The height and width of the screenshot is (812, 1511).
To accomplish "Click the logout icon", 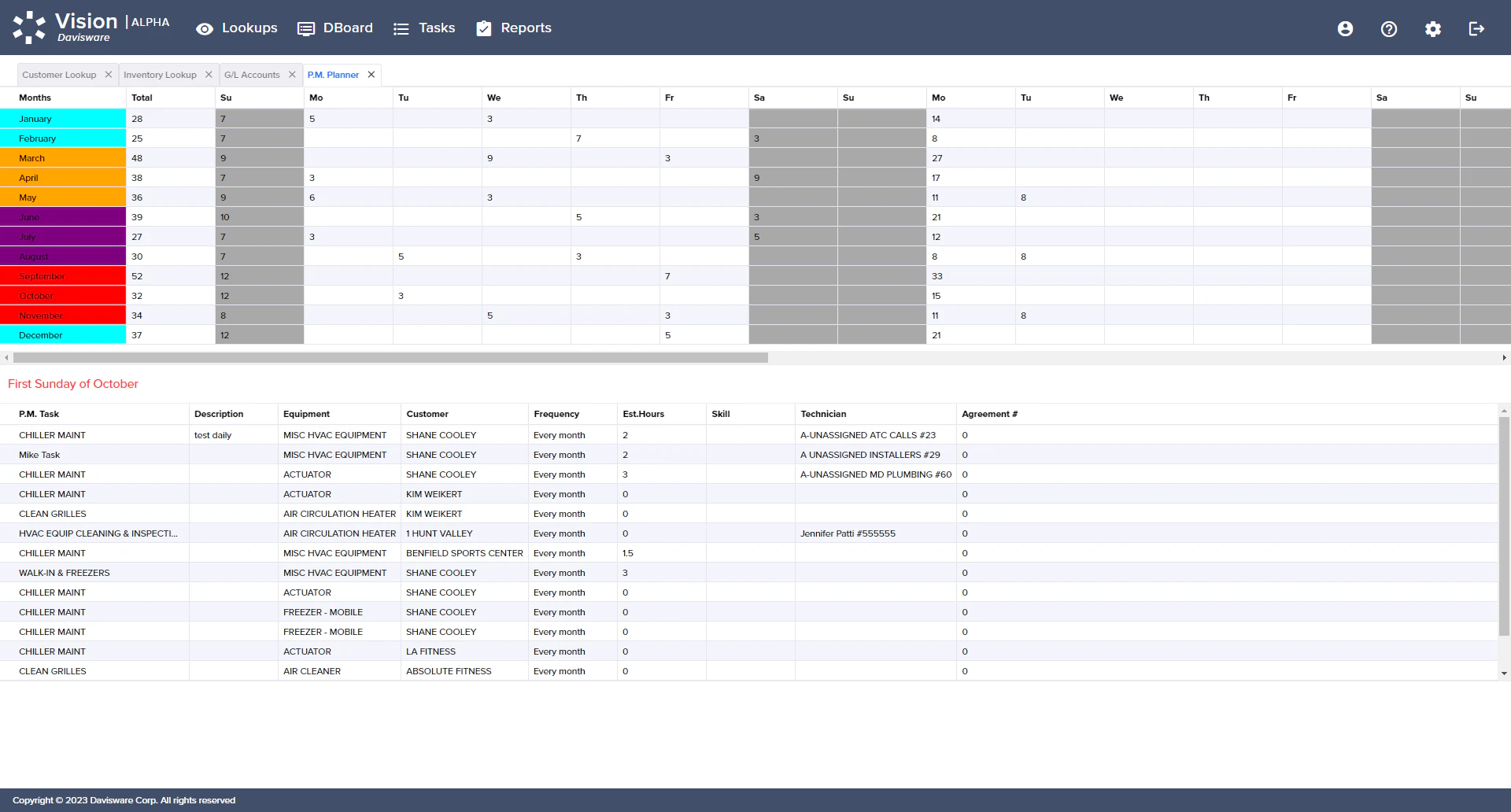I will [x=1476, y=28].
